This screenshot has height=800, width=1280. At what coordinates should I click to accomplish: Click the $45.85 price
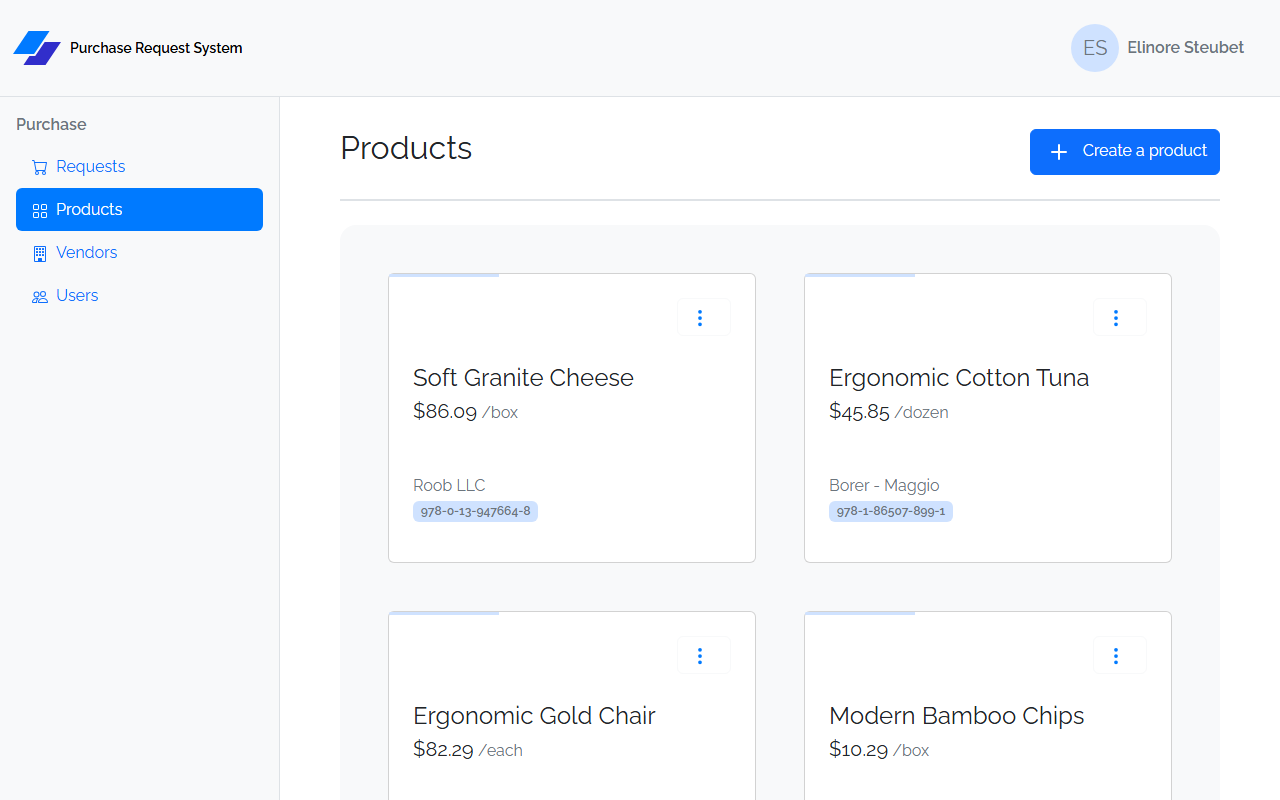tap(859, 411)
